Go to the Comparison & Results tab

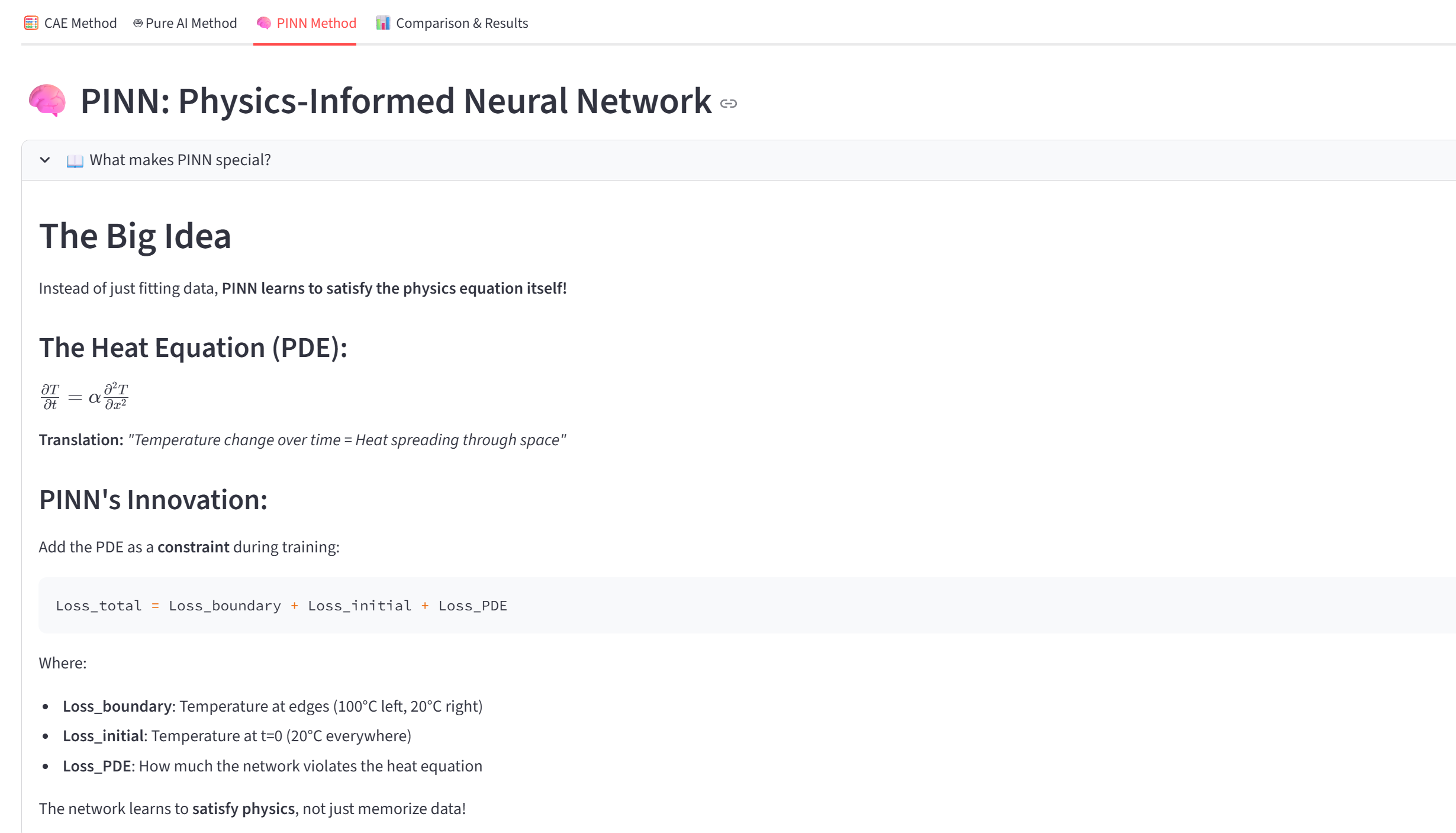462,23
